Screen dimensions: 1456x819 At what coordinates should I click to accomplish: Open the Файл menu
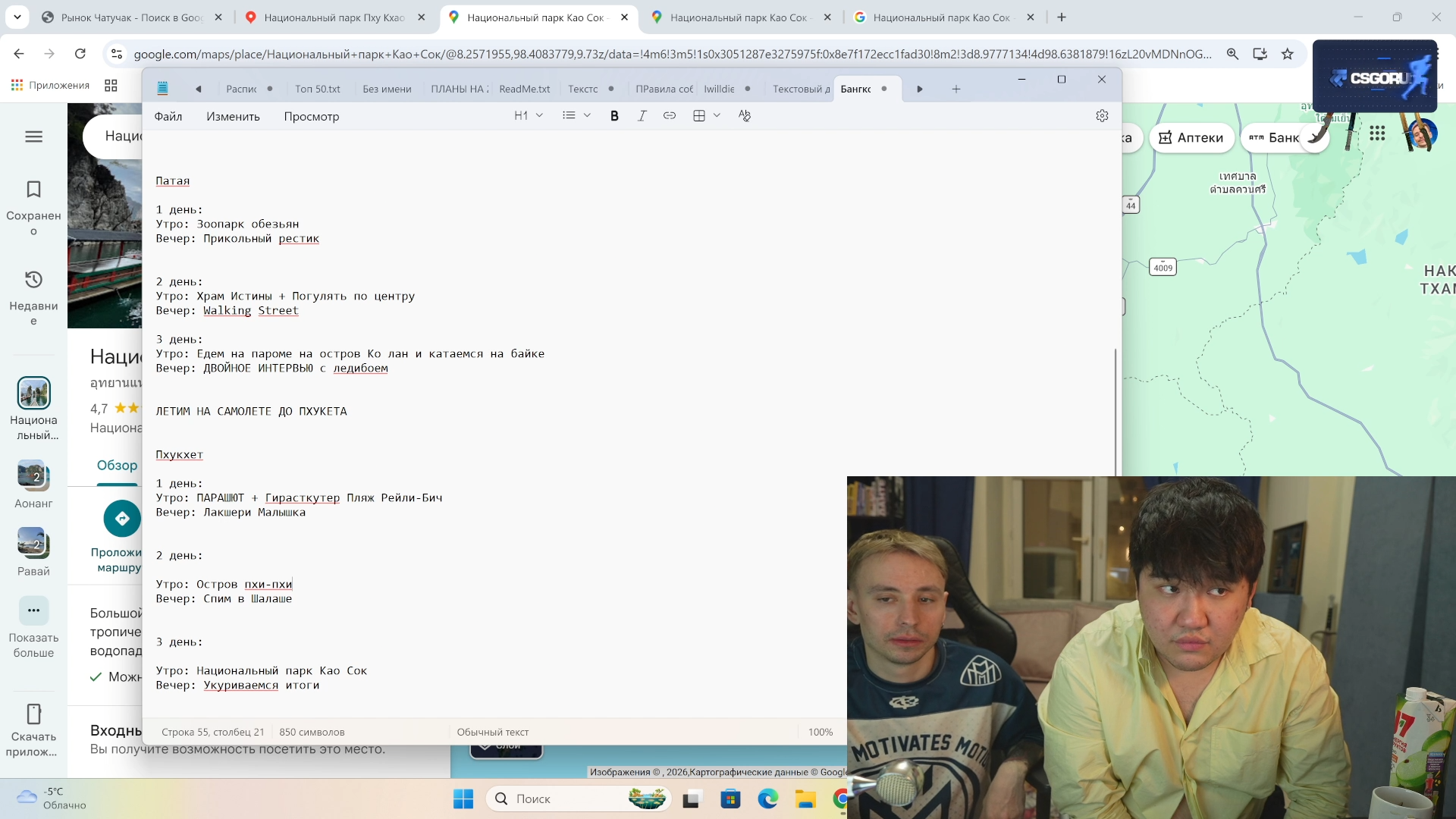pos(168,117)
